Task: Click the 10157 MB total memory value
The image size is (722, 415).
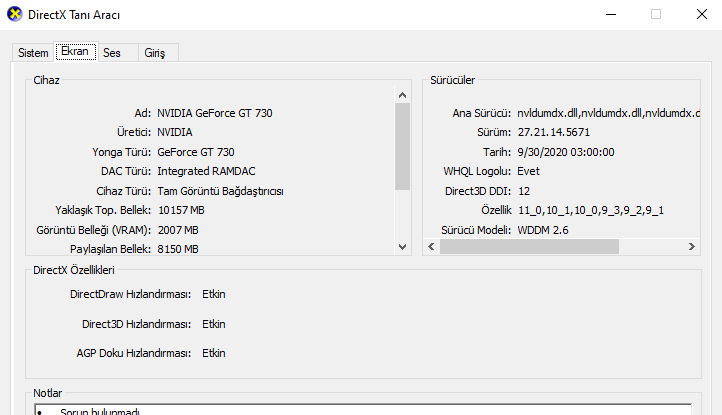Action: 181,210
